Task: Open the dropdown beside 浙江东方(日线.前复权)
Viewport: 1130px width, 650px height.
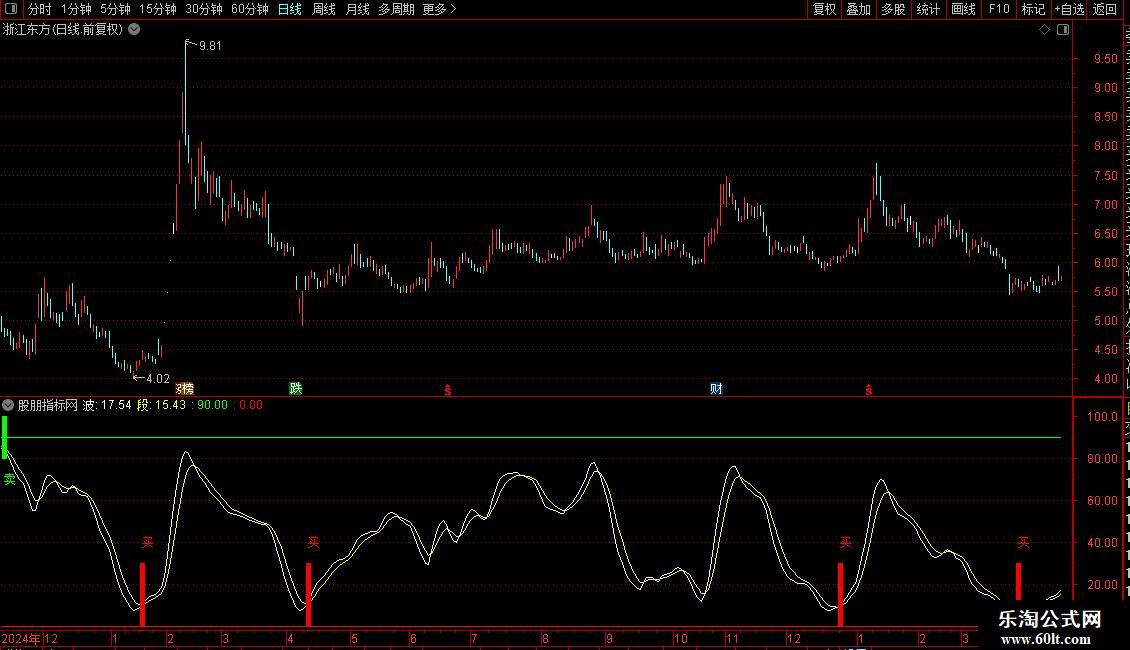Action: pos(134,30)
